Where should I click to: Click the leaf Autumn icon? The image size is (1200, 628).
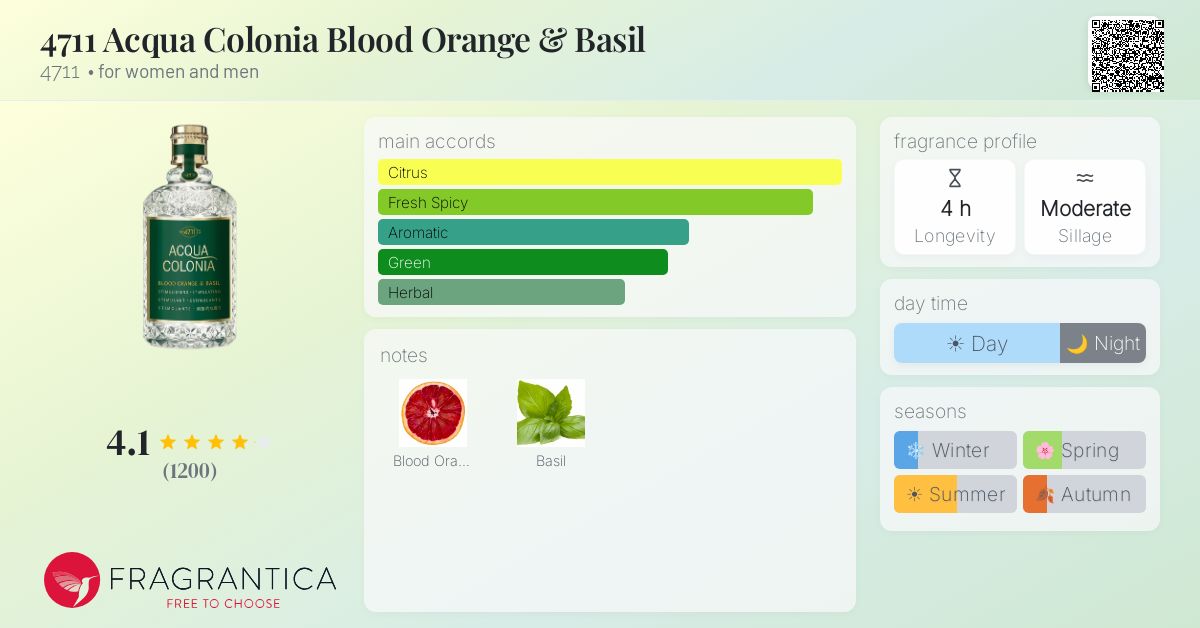point(1044,494)
